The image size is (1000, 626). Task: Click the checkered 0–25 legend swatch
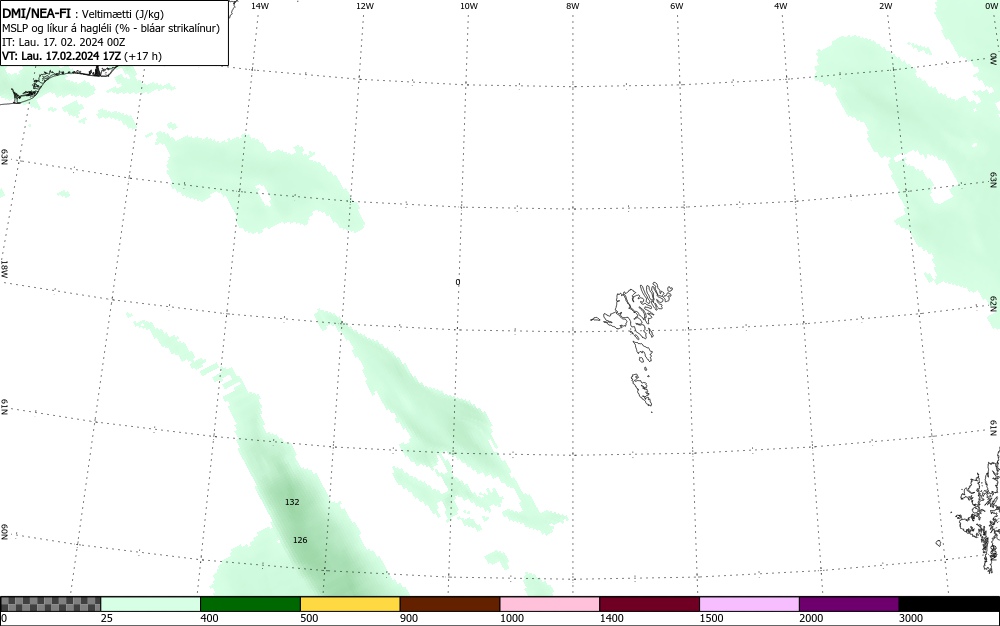50,604
